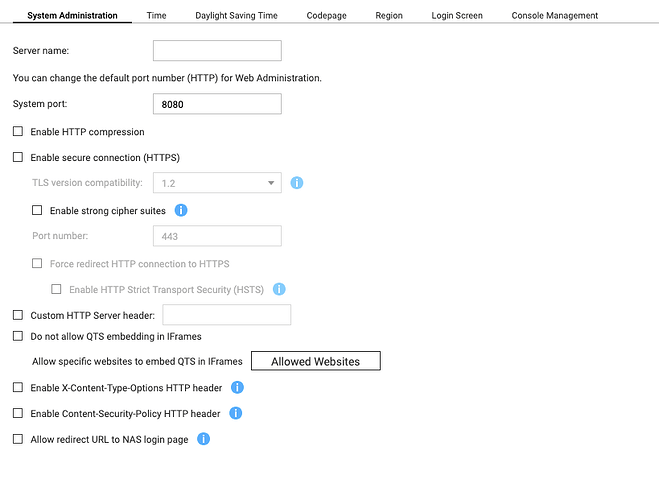The width and height of the screenshot is (659, 500).
Task: Click info icon for X-Content-Type-Options header
Action: 237,387
